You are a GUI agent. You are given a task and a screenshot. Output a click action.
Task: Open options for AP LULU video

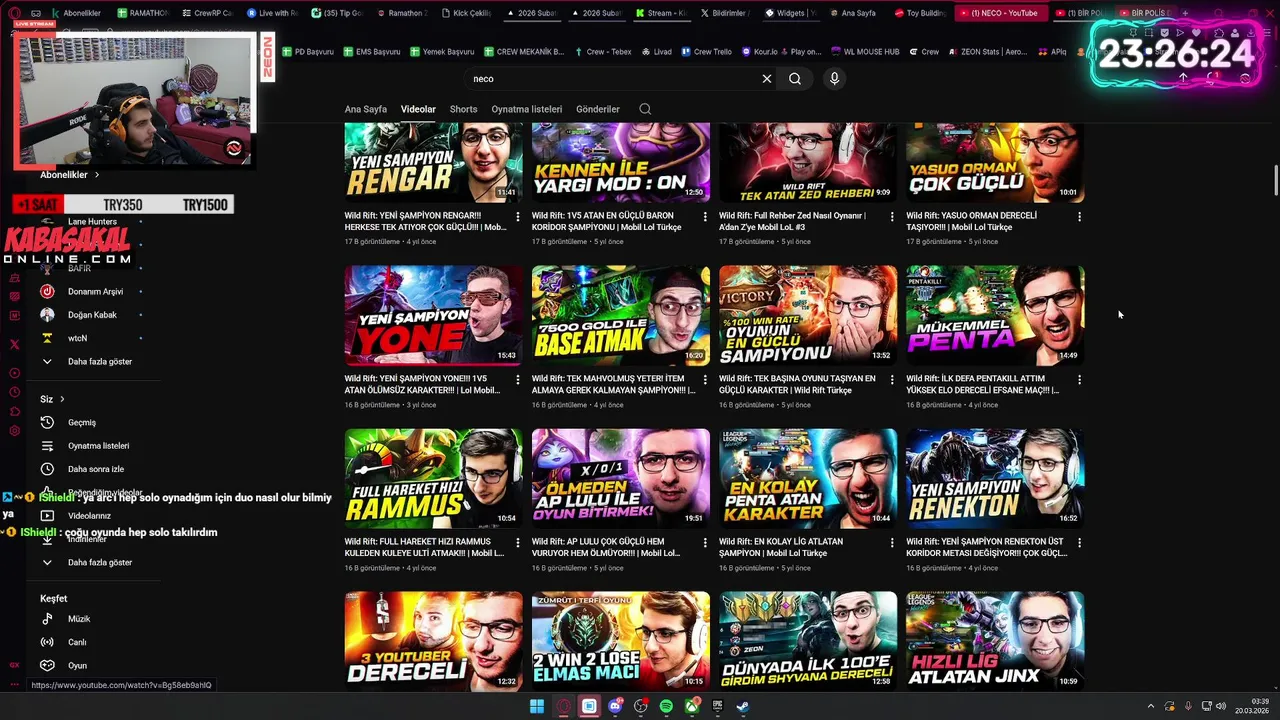pyautogui.click(x=704, y=542)
